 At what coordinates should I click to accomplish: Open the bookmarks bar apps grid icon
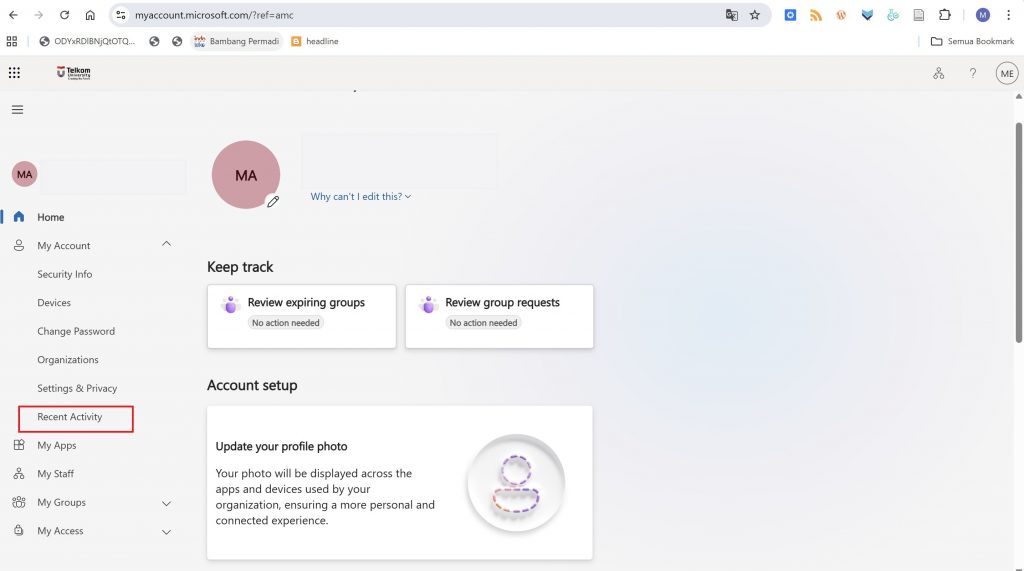(12, 41)
